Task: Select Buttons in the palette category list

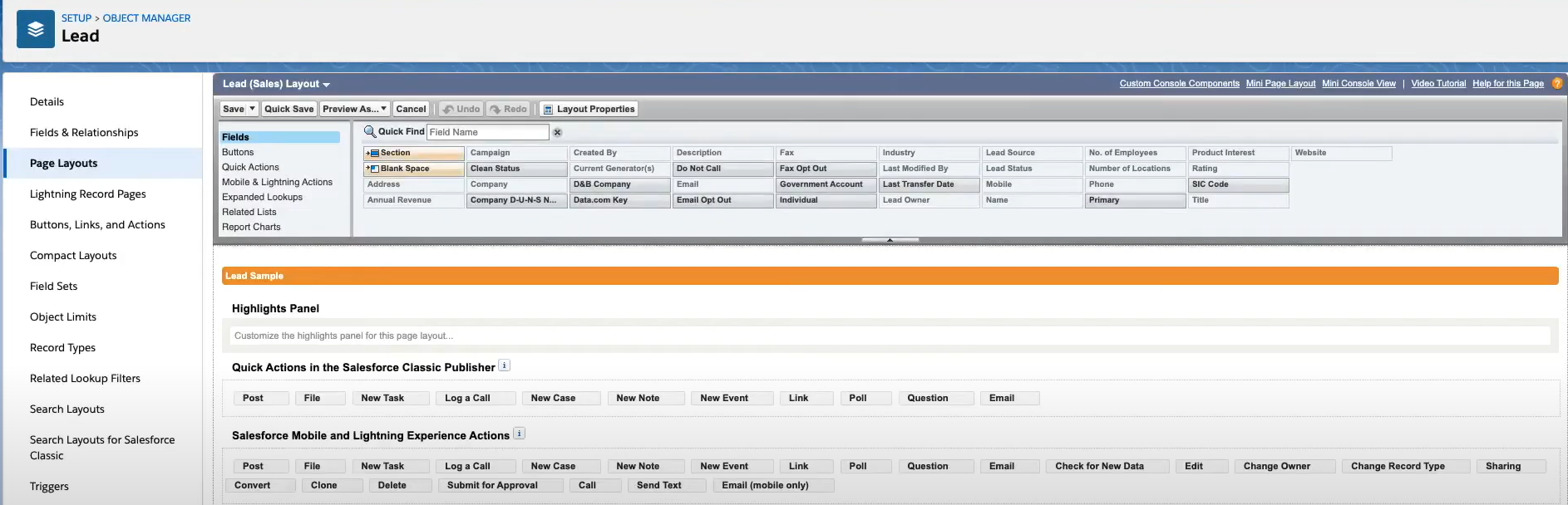Action: click(x=238, y=152)
